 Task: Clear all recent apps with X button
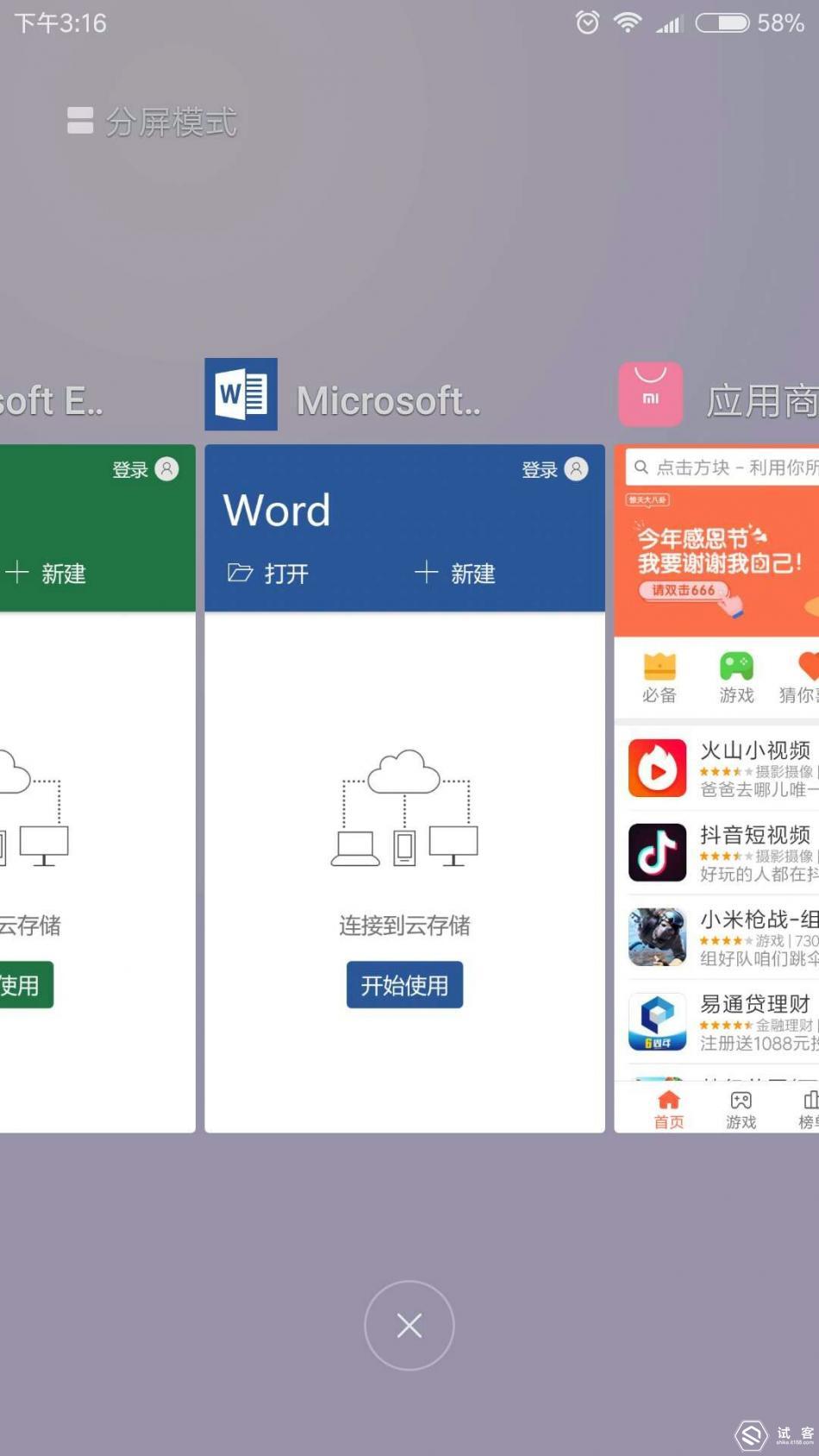[x=409, y=1325]
